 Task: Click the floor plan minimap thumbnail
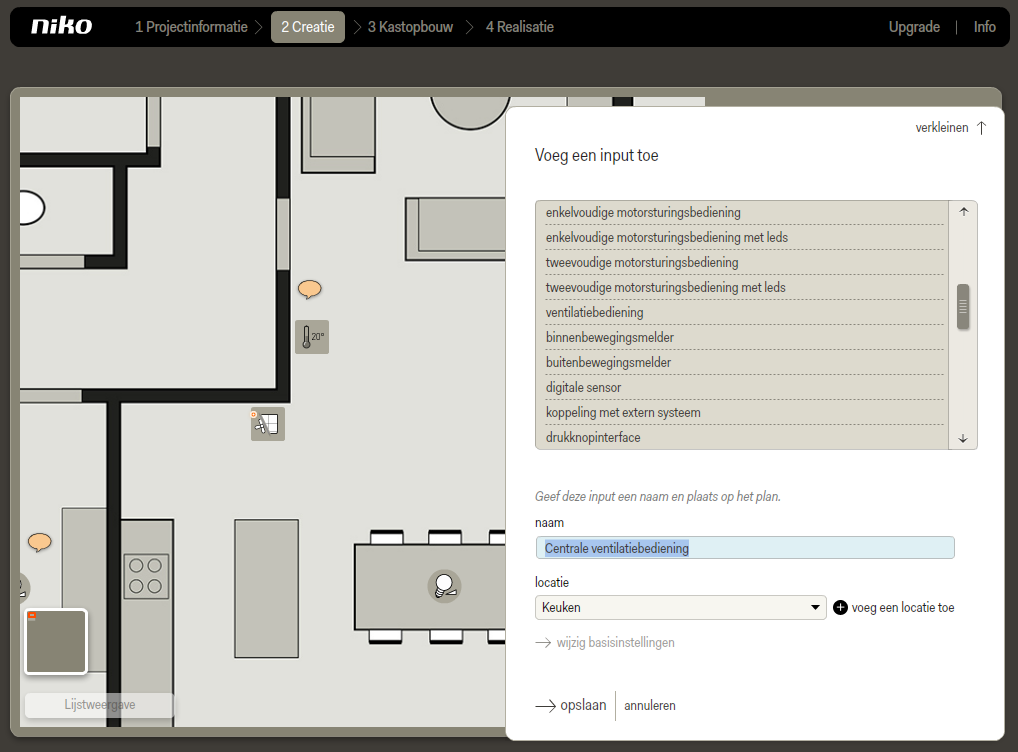pos(56,642)
